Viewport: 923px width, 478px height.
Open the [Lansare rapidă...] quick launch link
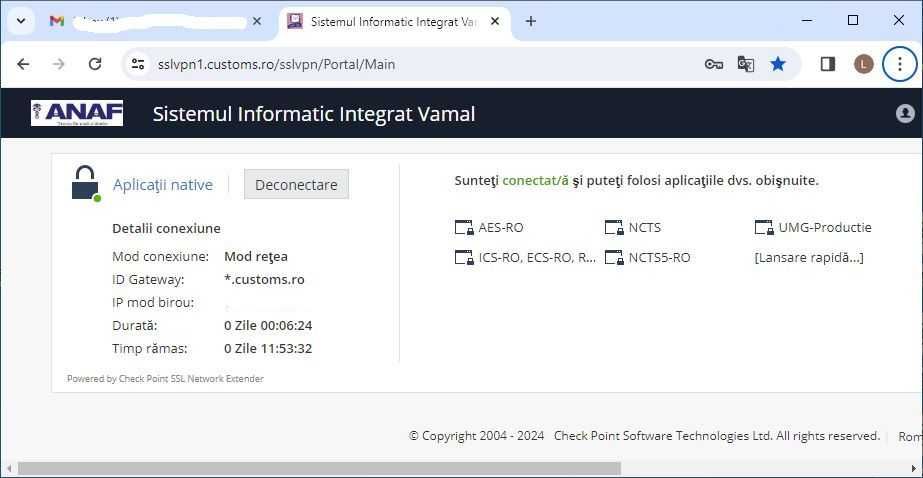coord(809,258)
